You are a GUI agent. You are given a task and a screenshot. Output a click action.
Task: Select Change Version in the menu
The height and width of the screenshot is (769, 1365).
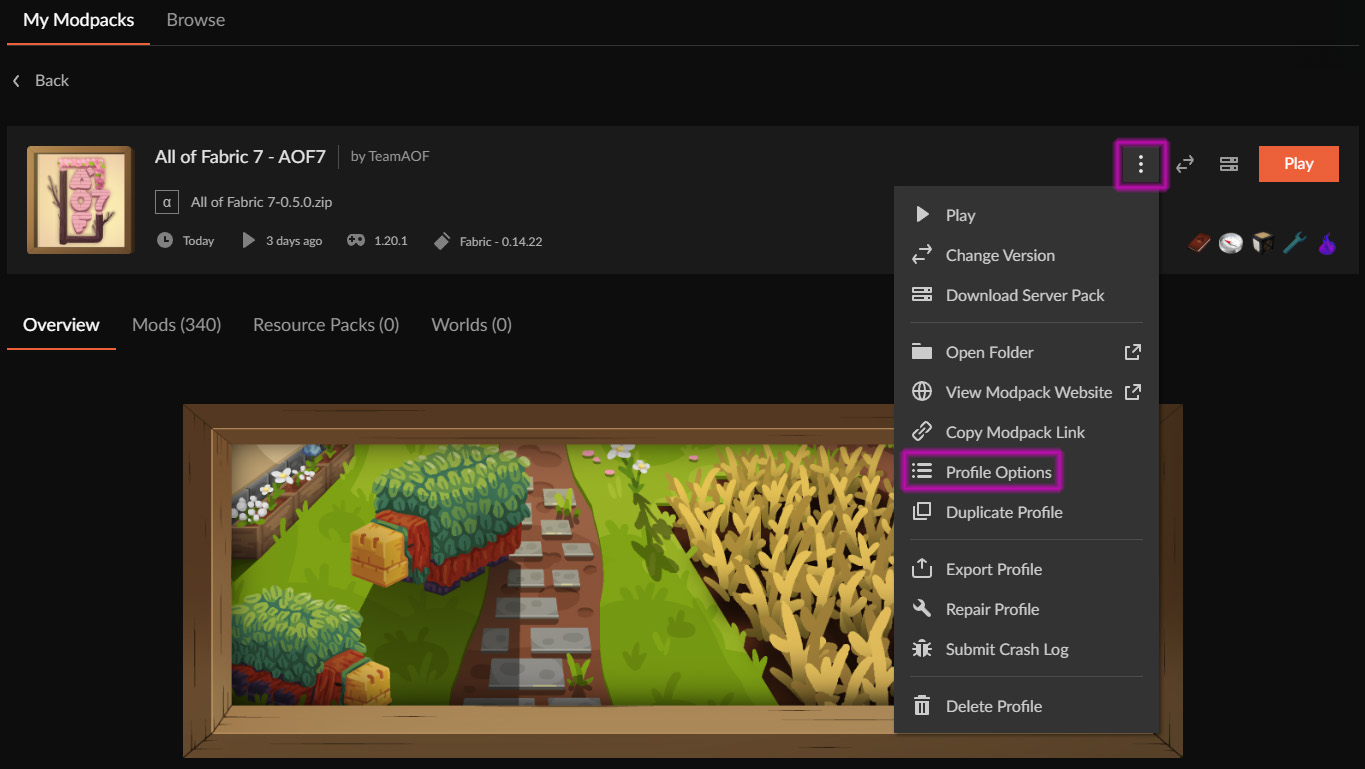click(x=1026, y=255)
